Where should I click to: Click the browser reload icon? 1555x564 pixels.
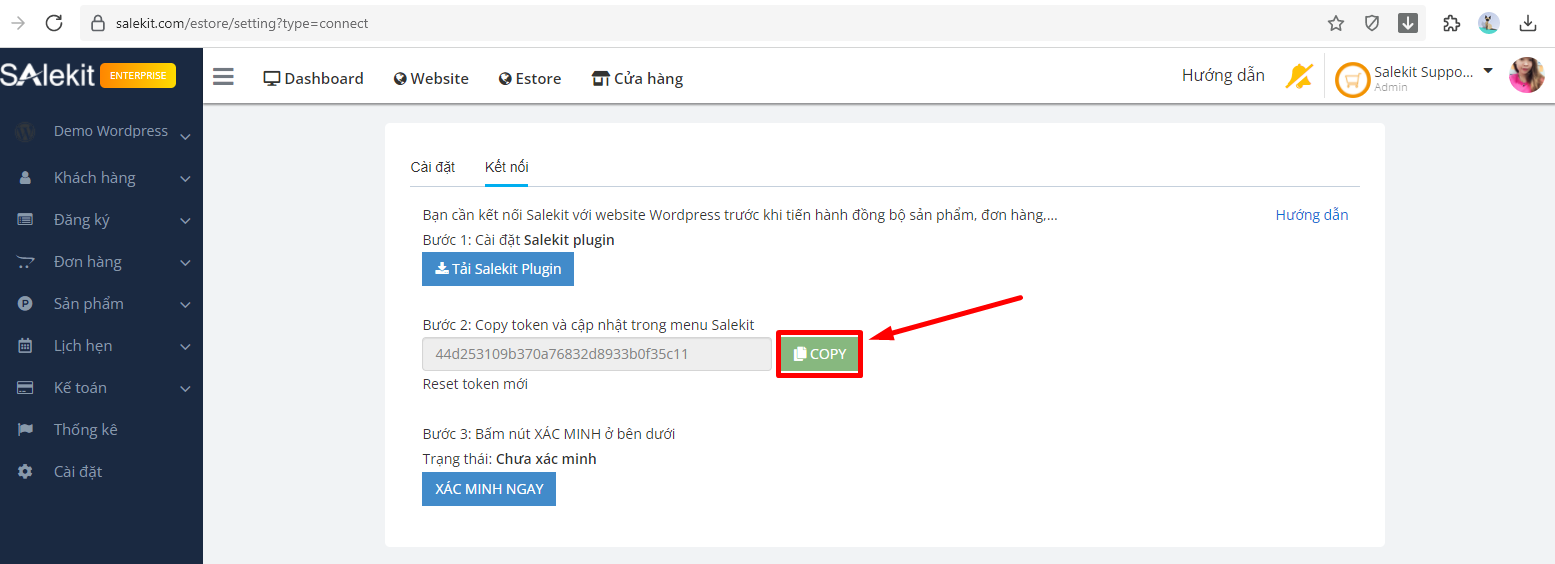pyautogui.click(x=54, y=23)
